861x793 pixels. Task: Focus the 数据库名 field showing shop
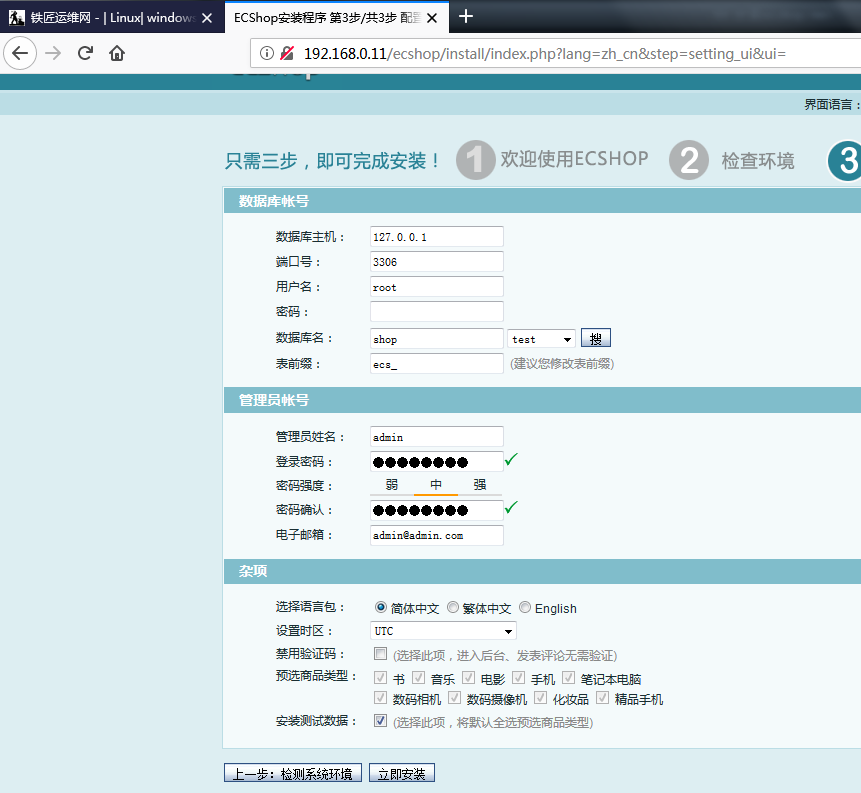tap(437, 339)
